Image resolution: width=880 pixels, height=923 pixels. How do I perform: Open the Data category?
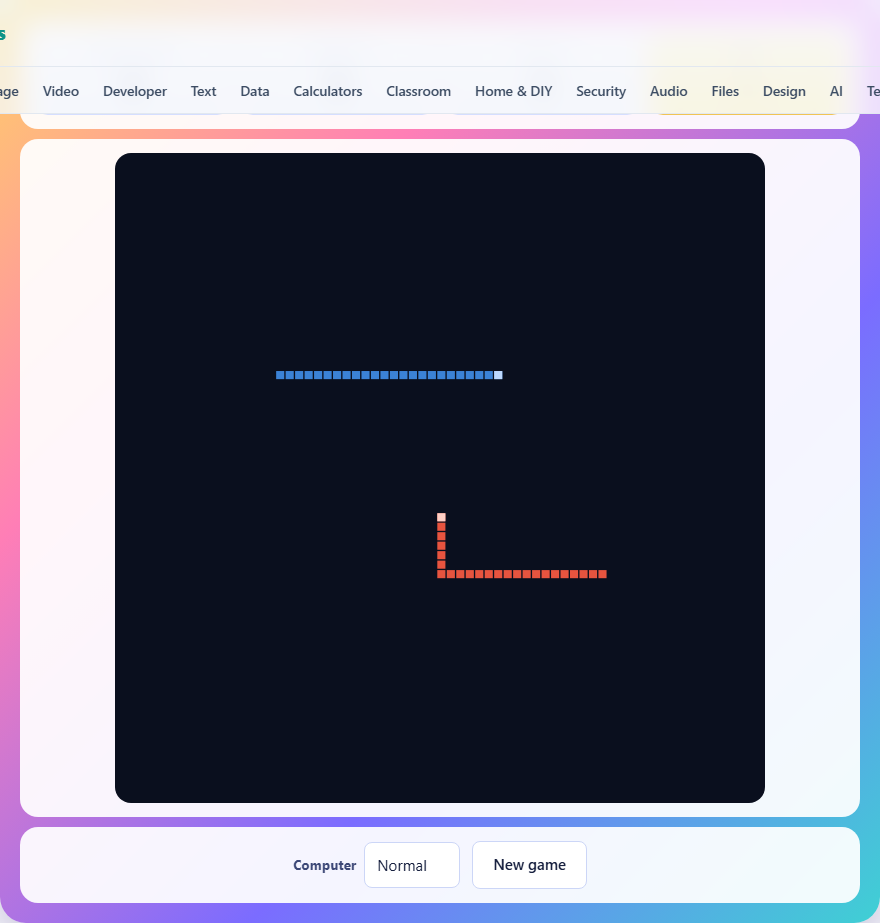pos(255,91)
